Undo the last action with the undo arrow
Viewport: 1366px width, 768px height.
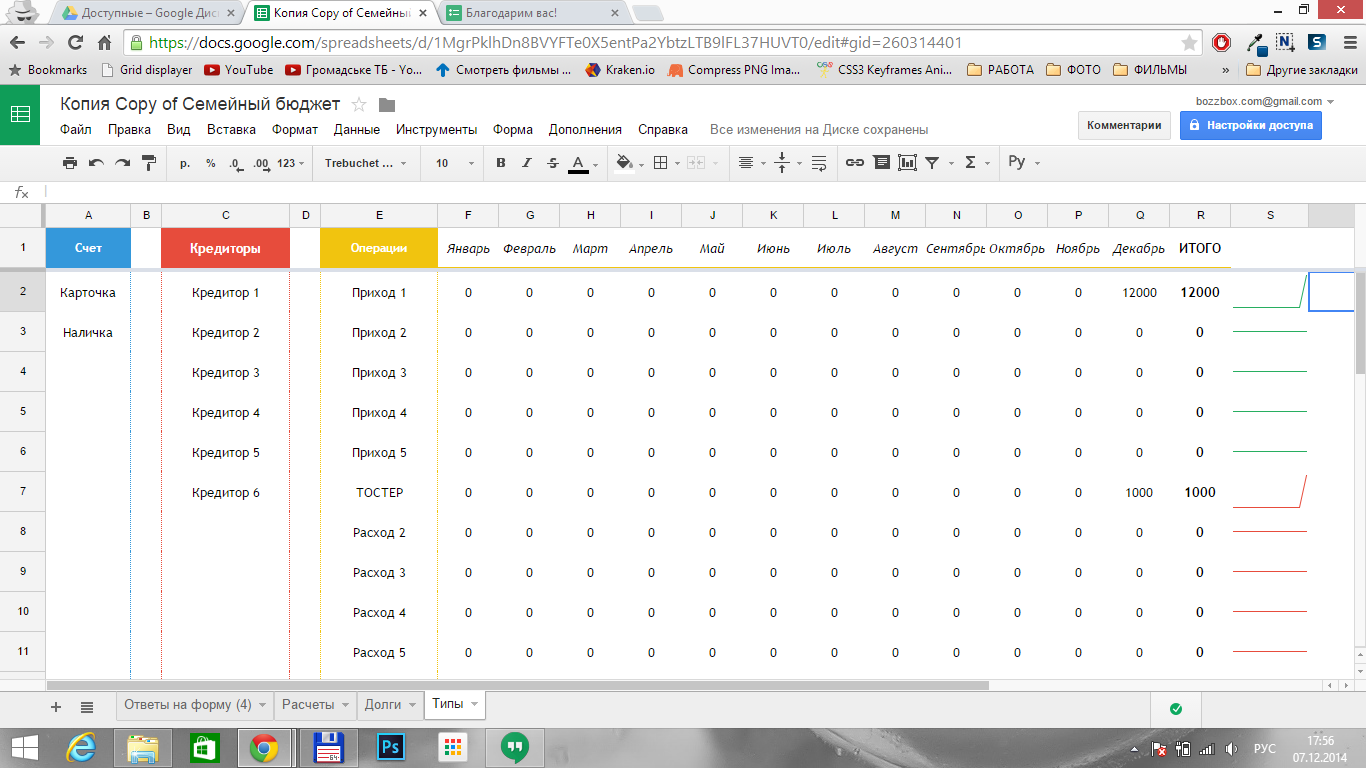(x=96, y=163)
